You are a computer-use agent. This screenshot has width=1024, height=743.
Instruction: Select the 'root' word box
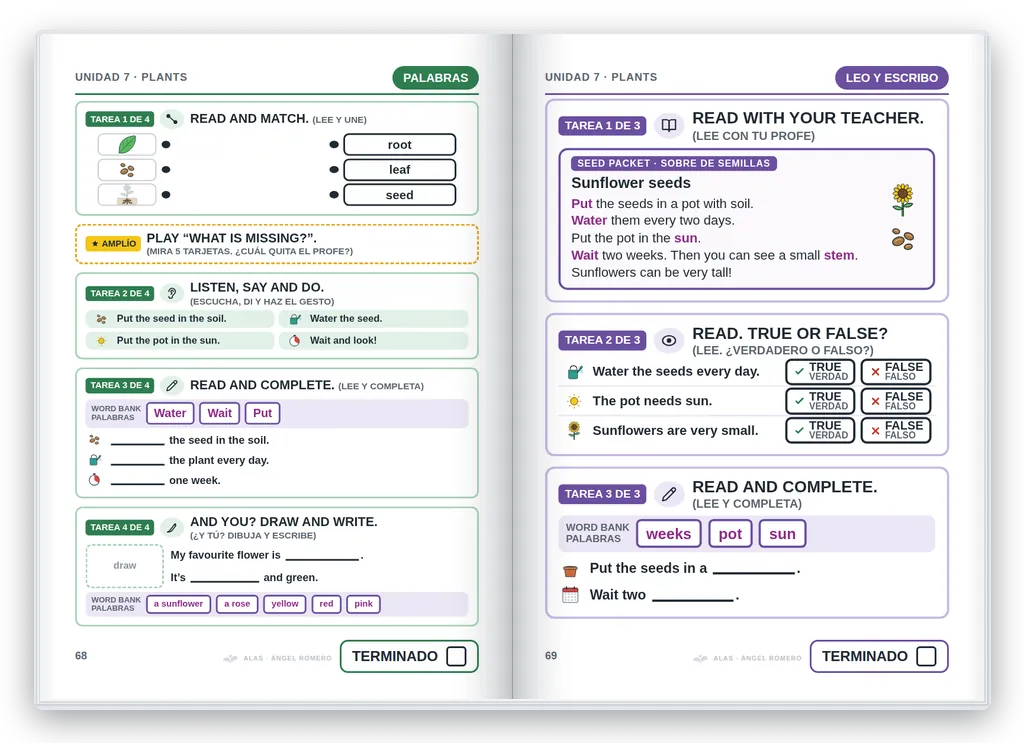point(400,144)
